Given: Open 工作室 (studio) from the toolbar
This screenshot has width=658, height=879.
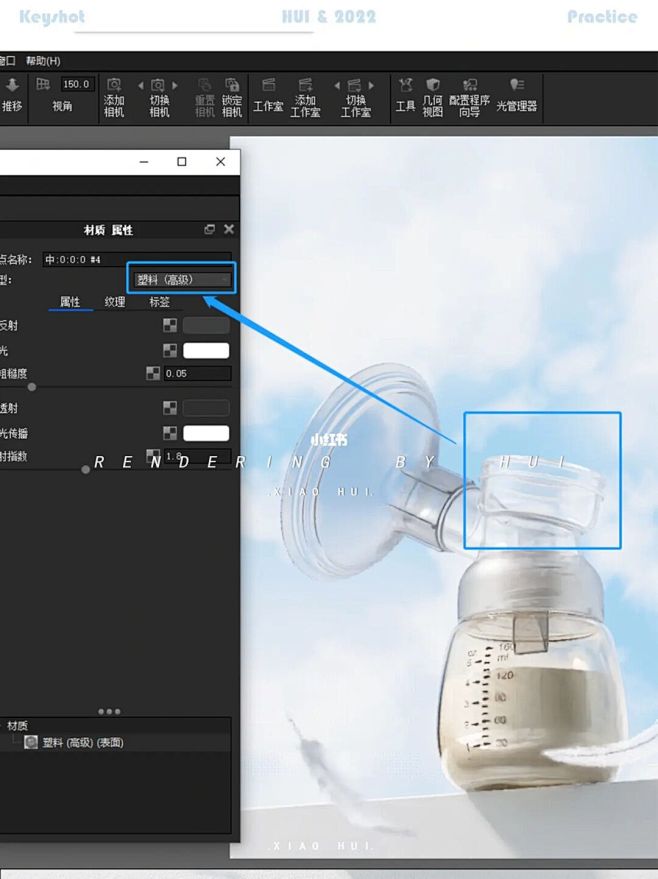Looking at the screenshot, I should [x=268, y=97].
